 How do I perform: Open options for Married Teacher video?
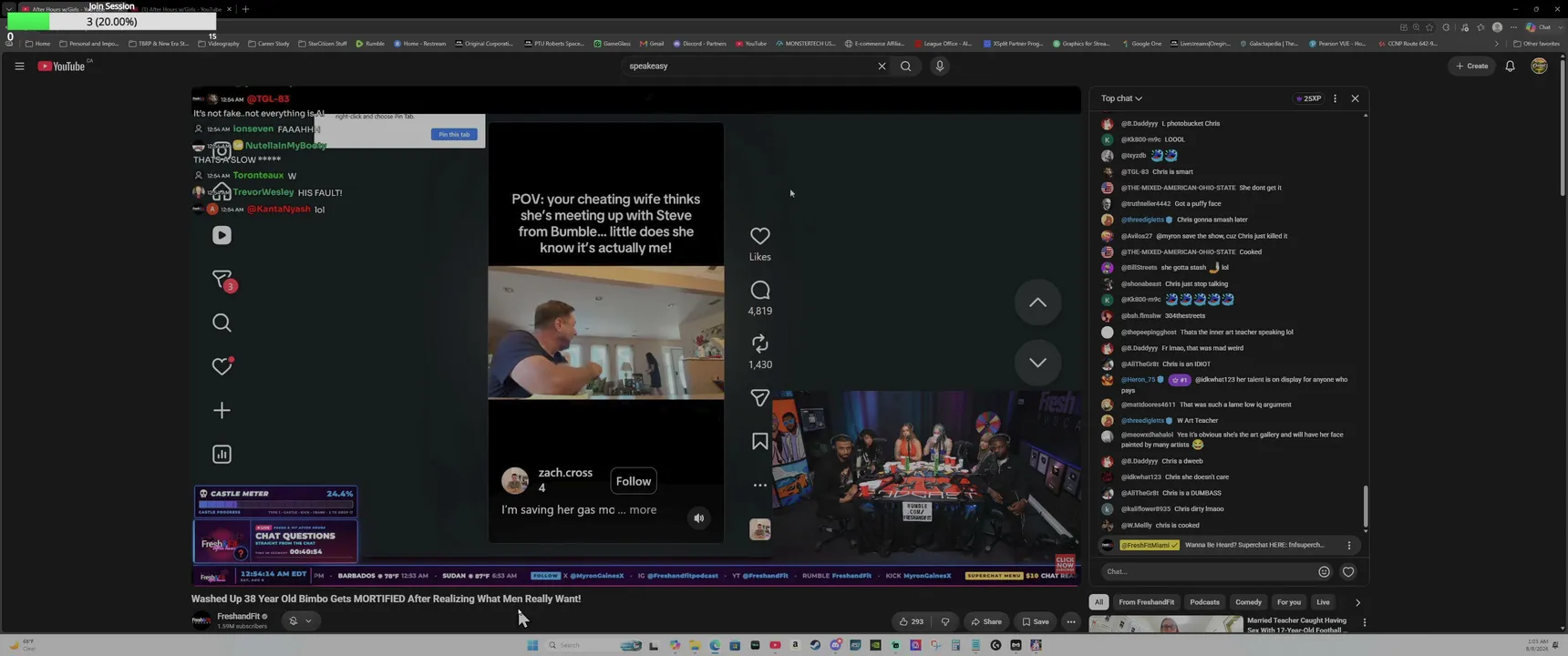coord(1364,622)
